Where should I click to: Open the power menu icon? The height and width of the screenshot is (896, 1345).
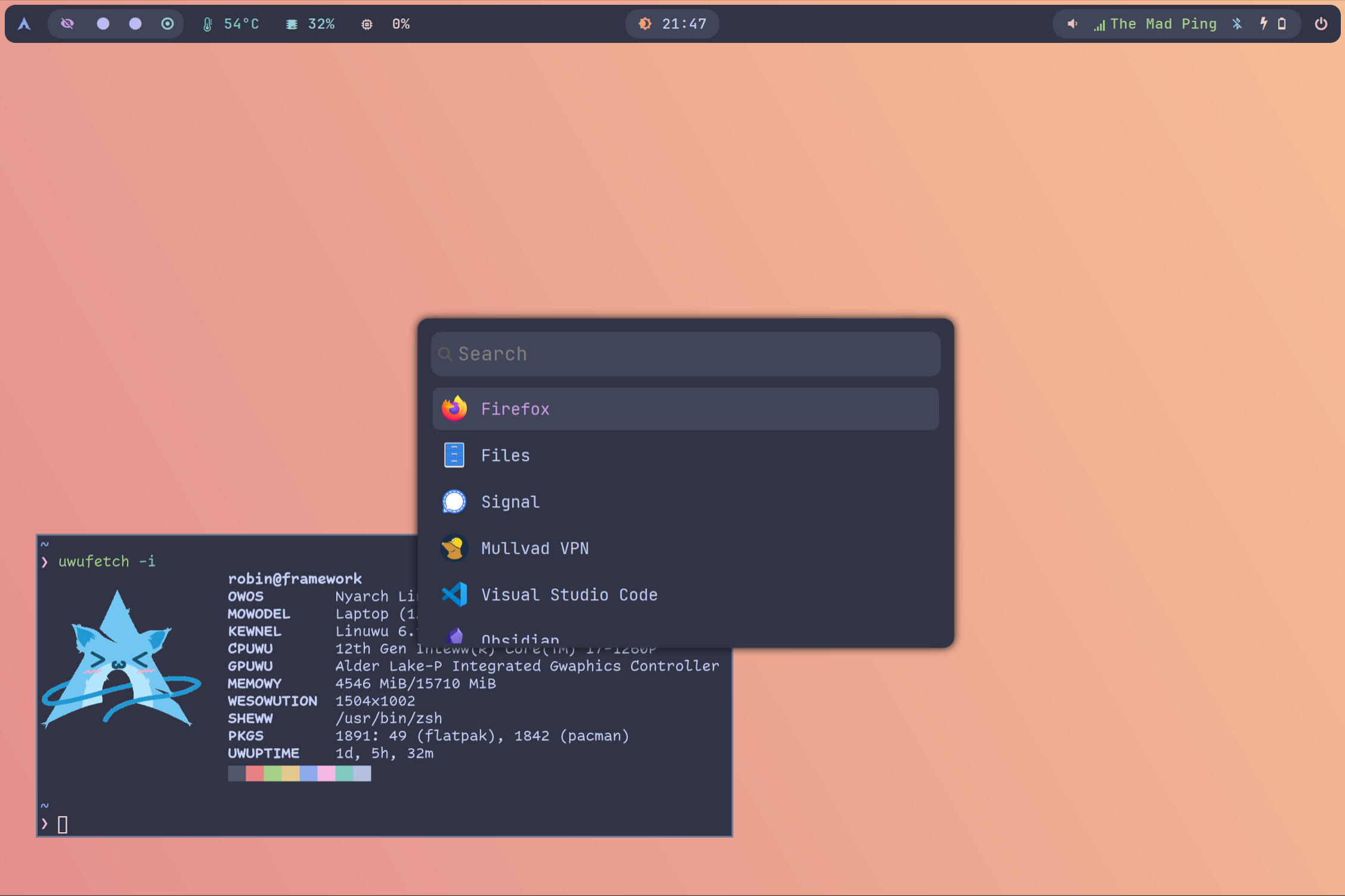[1321, 24]
